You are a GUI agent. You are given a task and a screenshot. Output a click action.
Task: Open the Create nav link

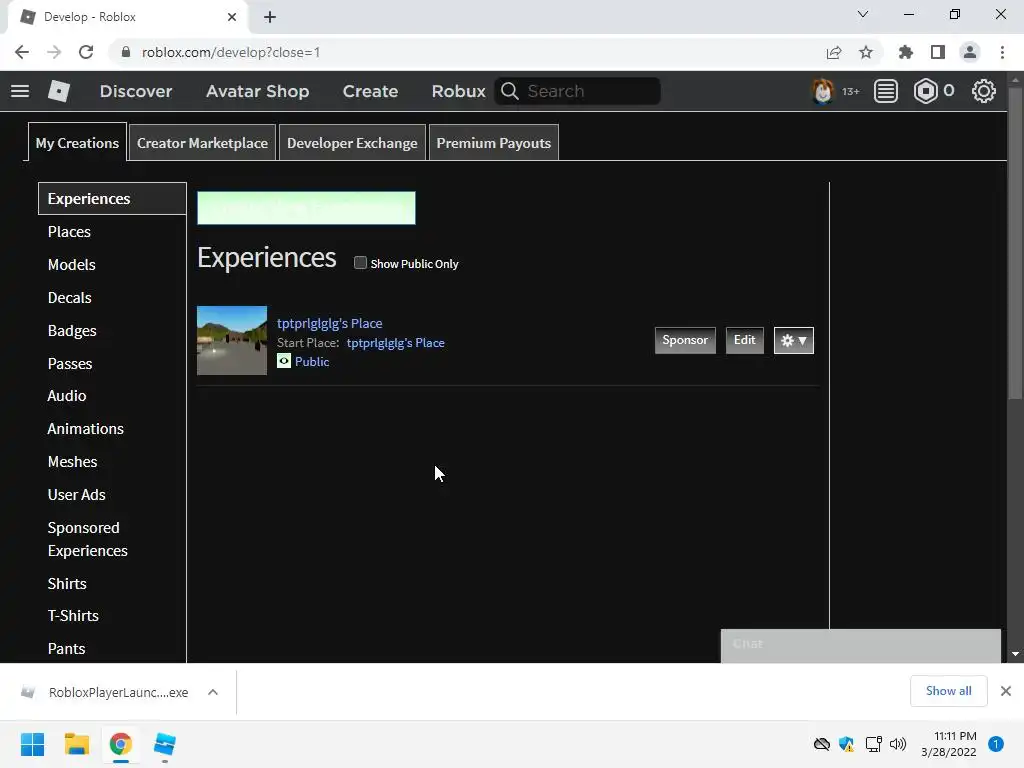coord(370,91)
